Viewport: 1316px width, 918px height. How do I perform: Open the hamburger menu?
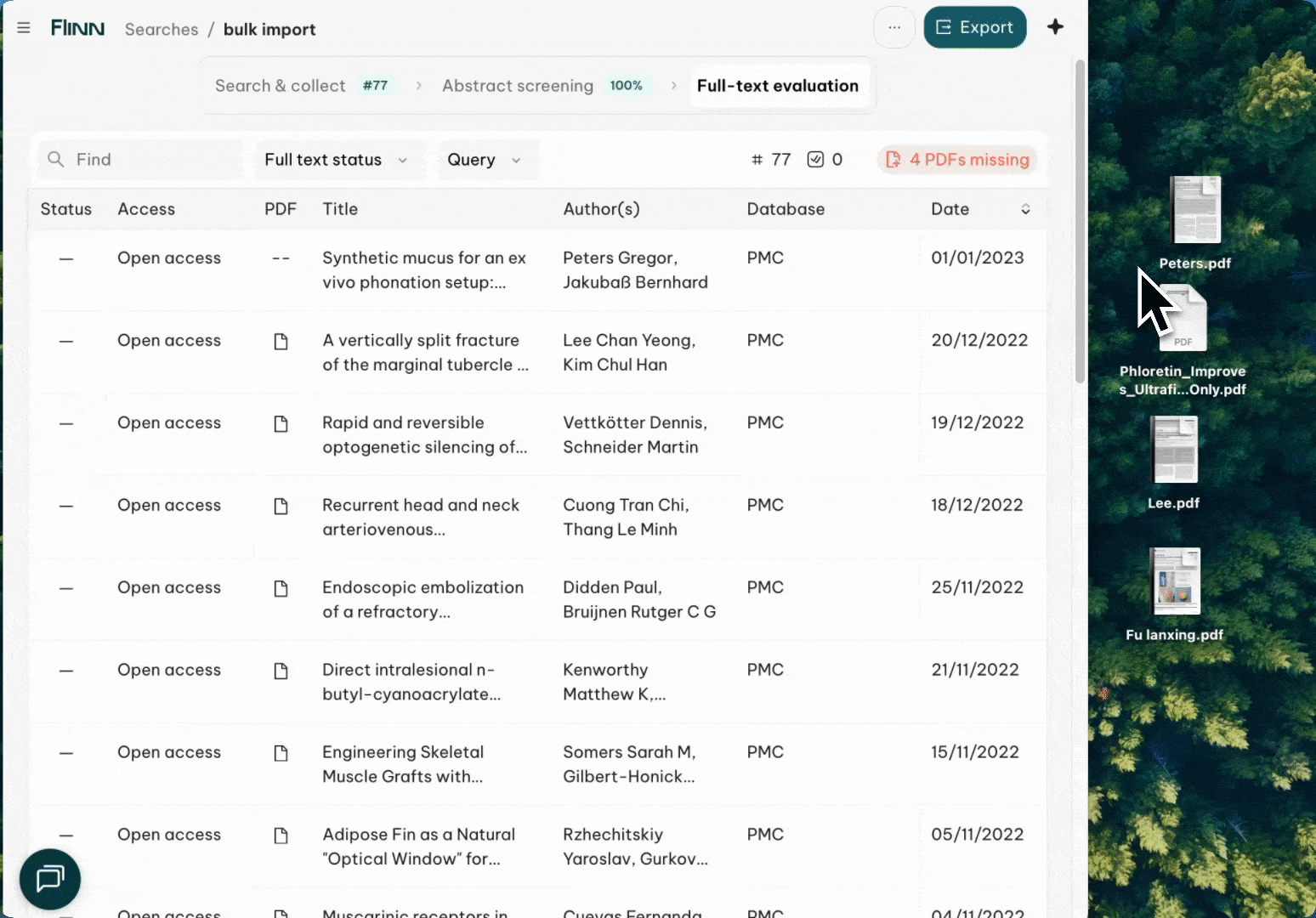point(24,28)
